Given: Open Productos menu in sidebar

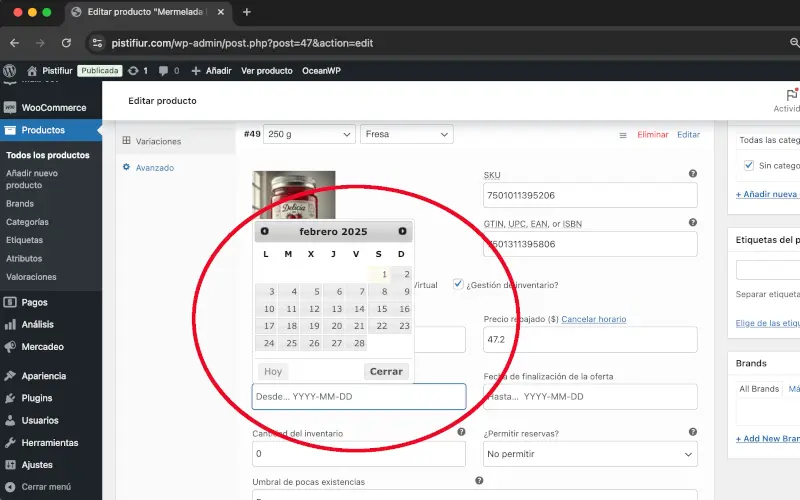Looking at the screenshot, I should click(x=51, y=130).
